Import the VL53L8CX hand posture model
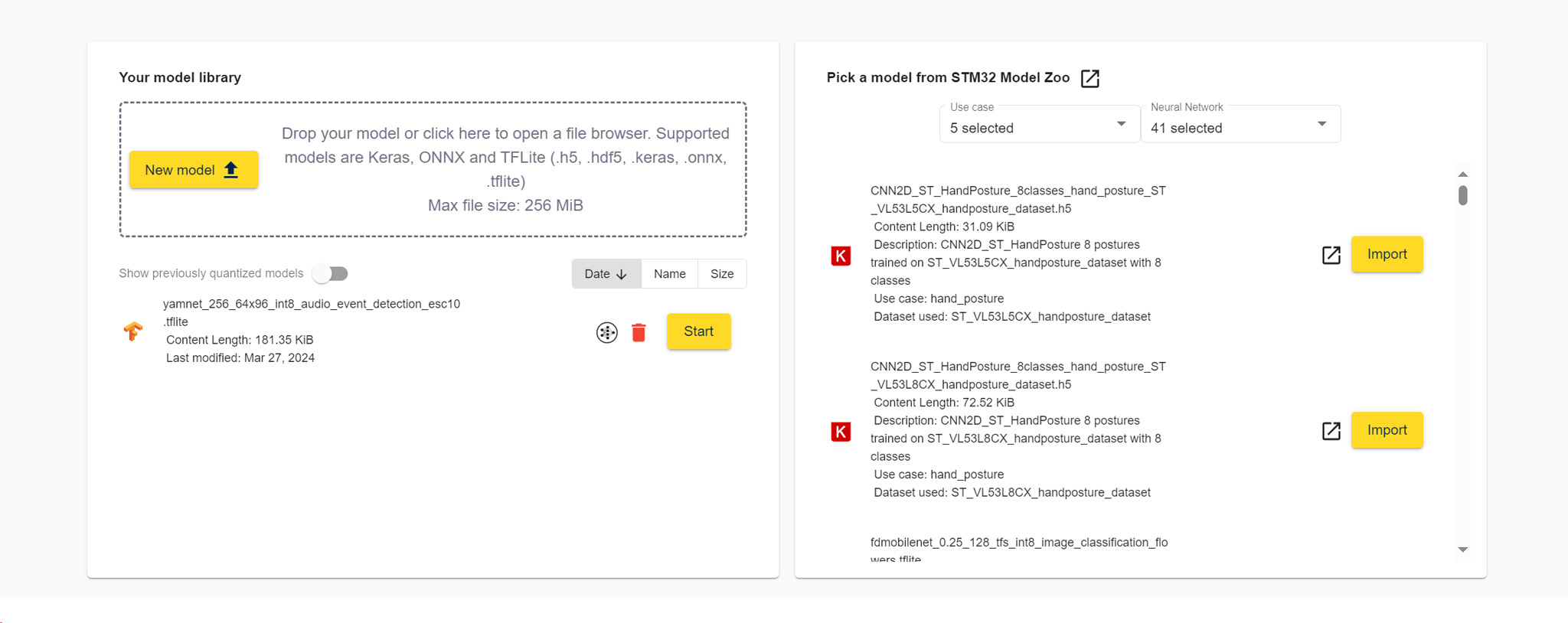 1387,430
